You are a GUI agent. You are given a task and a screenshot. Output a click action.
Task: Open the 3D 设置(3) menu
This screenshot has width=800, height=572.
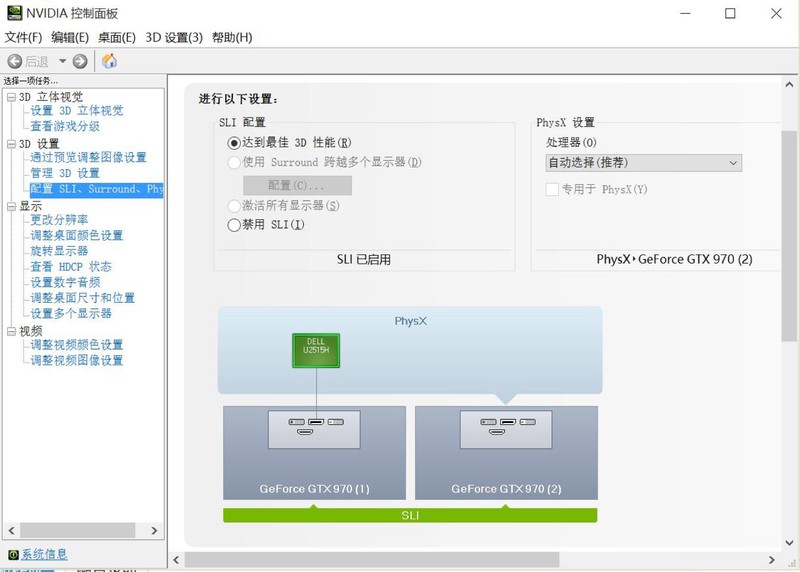pos(174,37)
